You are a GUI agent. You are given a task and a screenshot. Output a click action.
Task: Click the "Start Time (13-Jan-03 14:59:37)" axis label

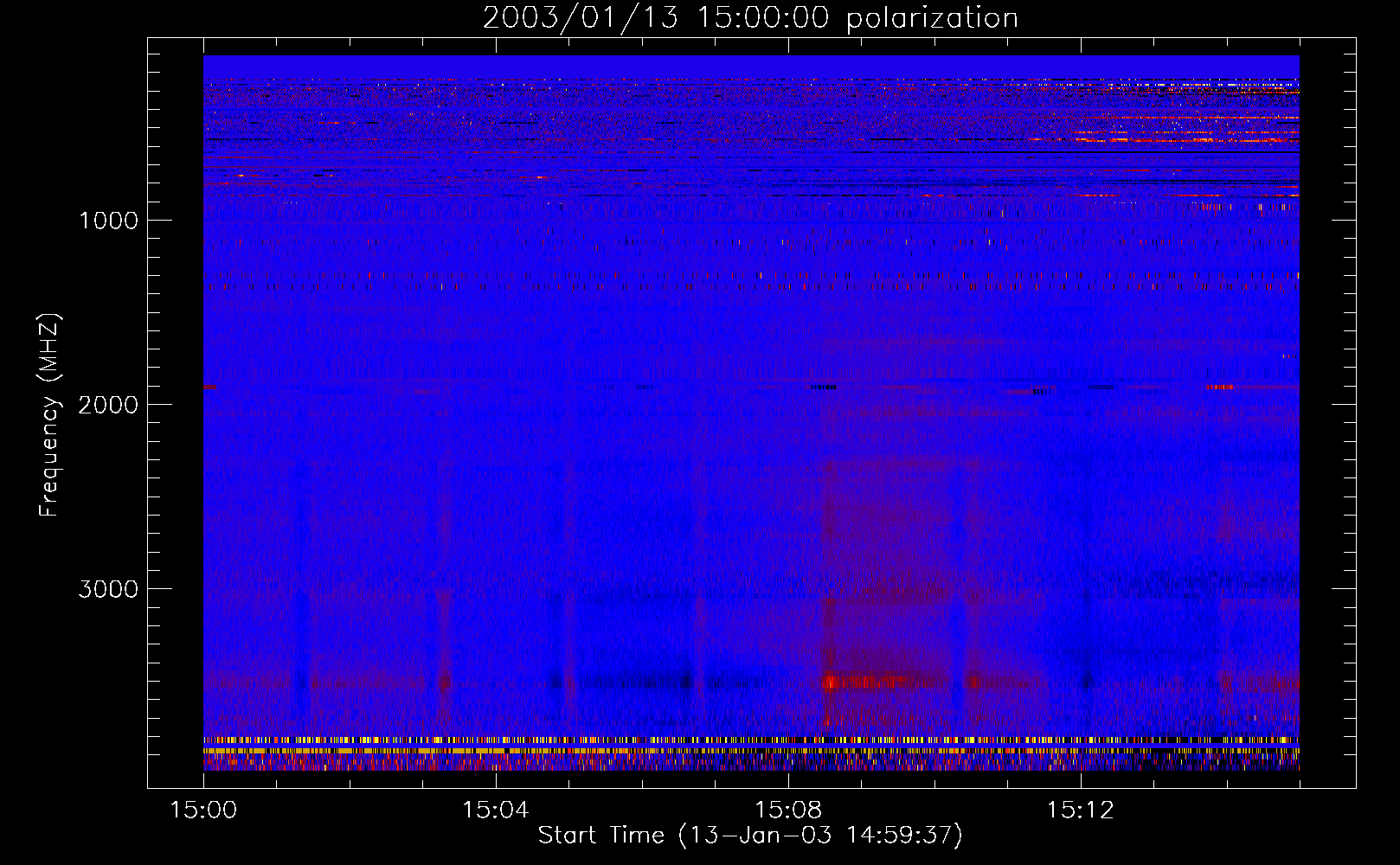[750, 836]
